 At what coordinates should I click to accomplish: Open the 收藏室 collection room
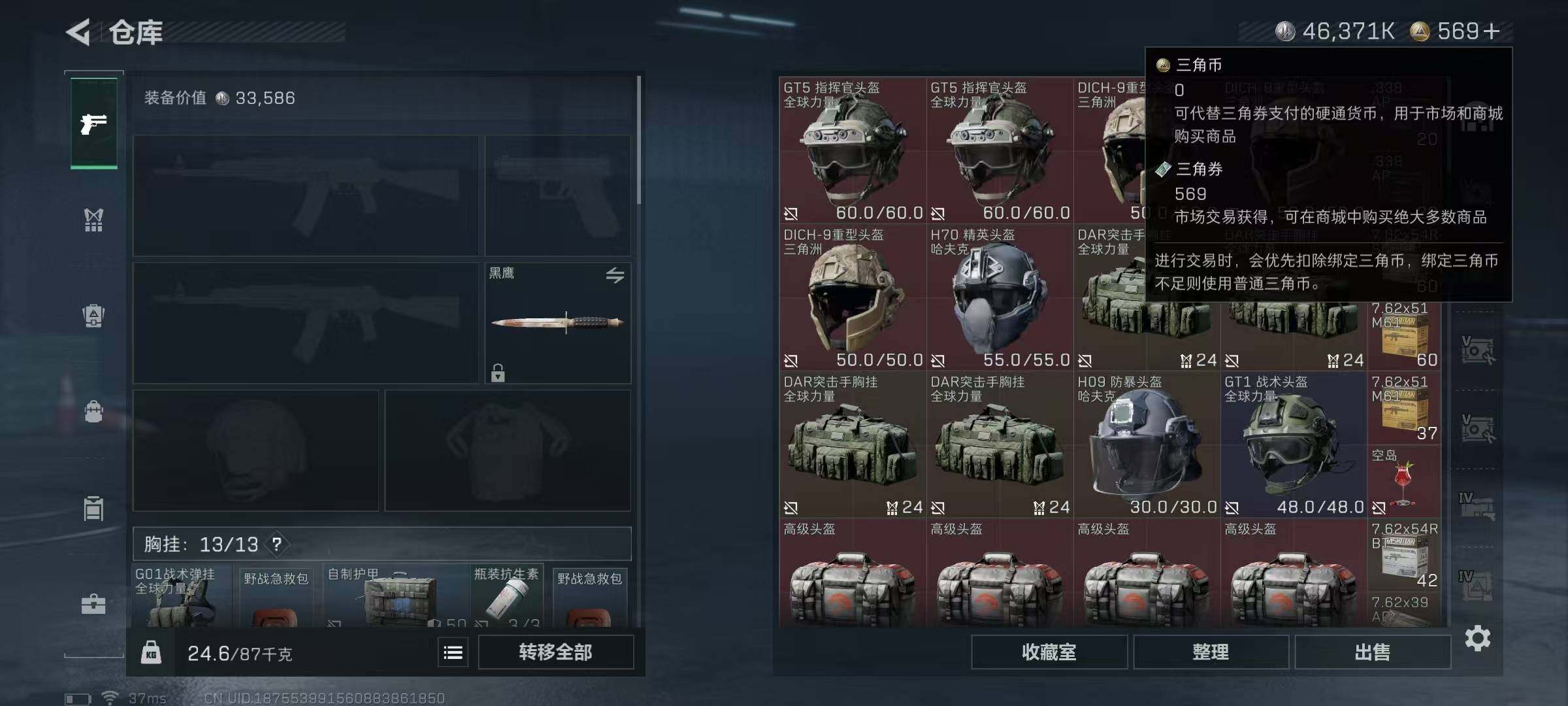1049,652
